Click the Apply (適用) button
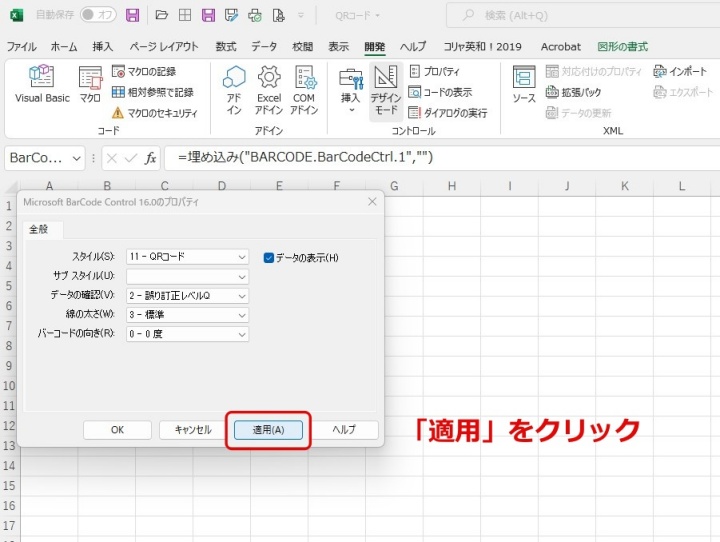The image size is (720, 542). pos(269,430)
